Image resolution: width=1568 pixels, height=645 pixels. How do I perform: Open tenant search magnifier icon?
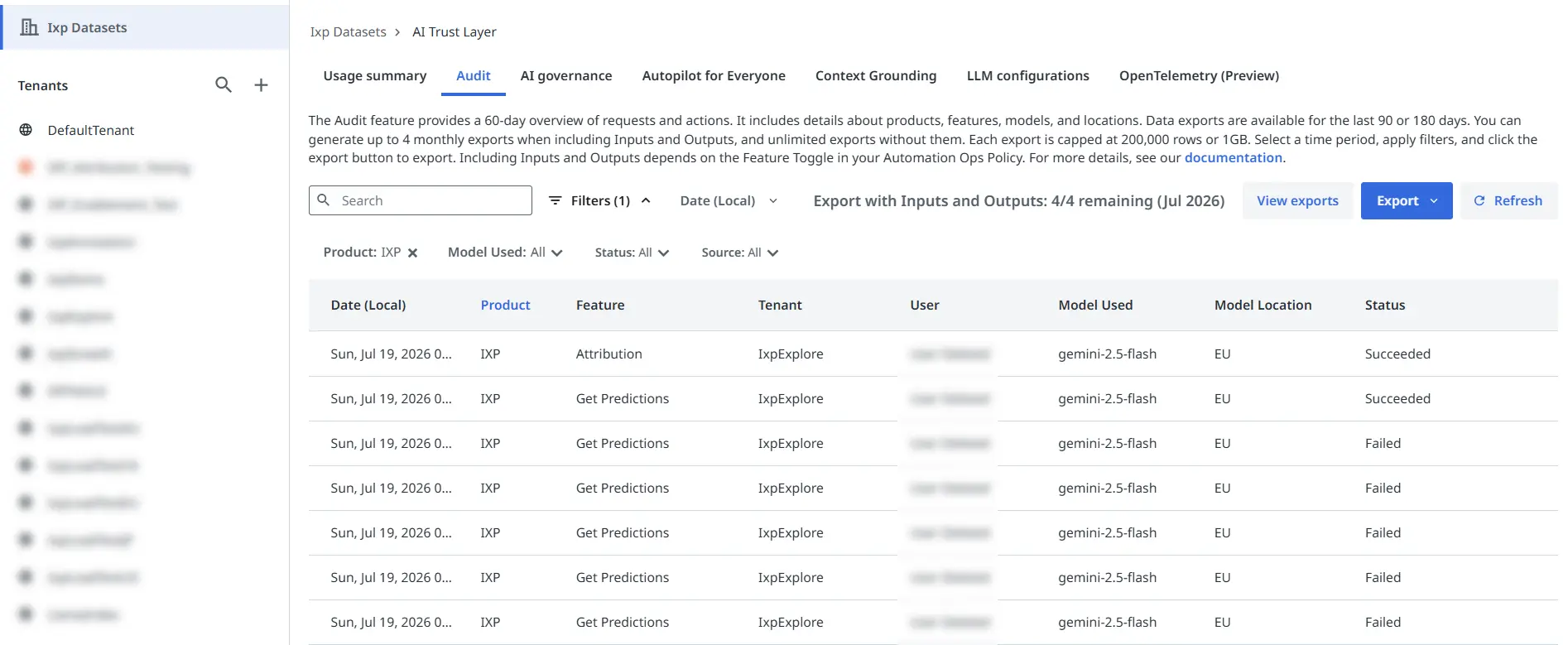224,84
